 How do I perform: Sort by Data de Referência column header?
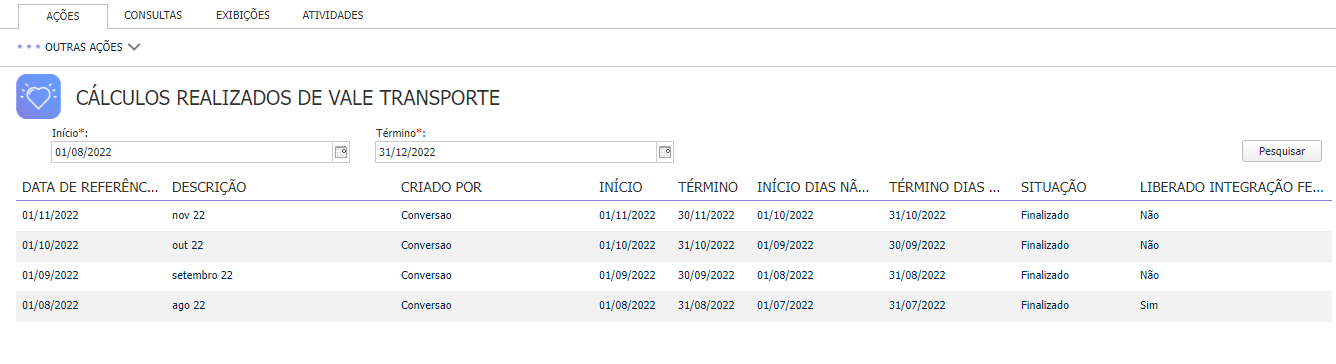pyautogui.click(x=90, y=187)
